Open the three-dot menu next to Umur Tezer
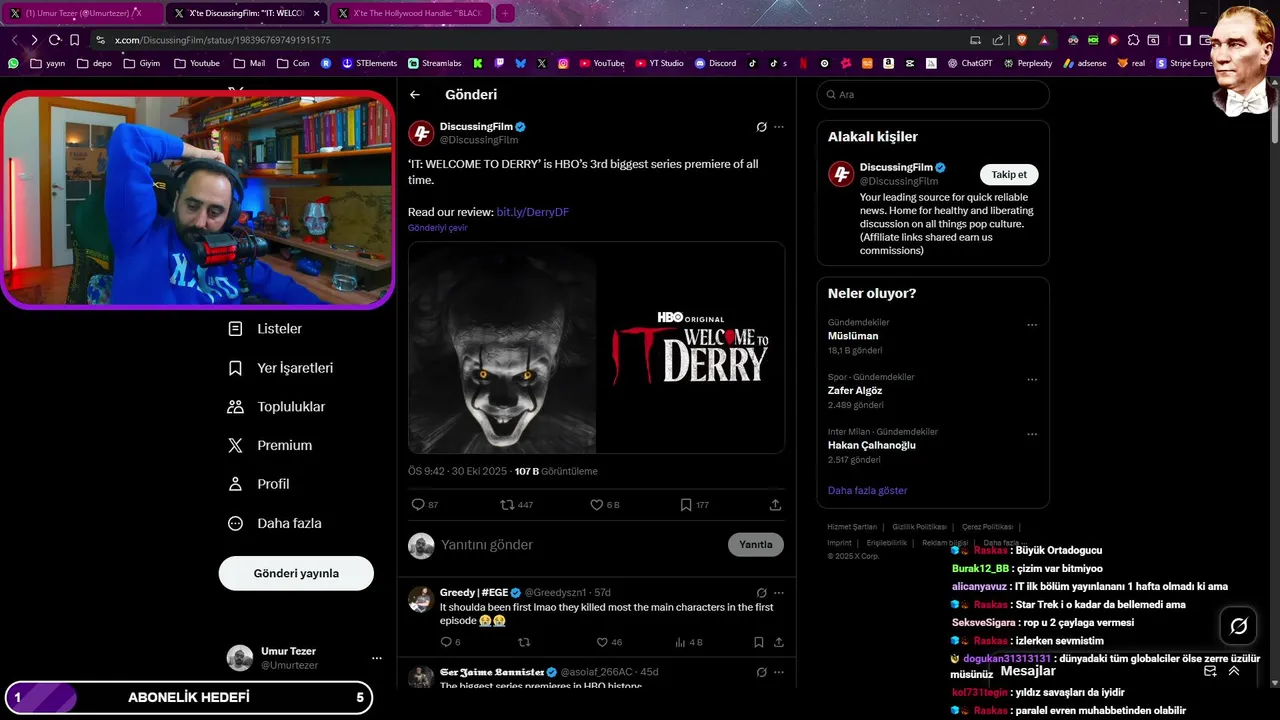The height and width of the screenshot is (720, 1280). (377, 658)
